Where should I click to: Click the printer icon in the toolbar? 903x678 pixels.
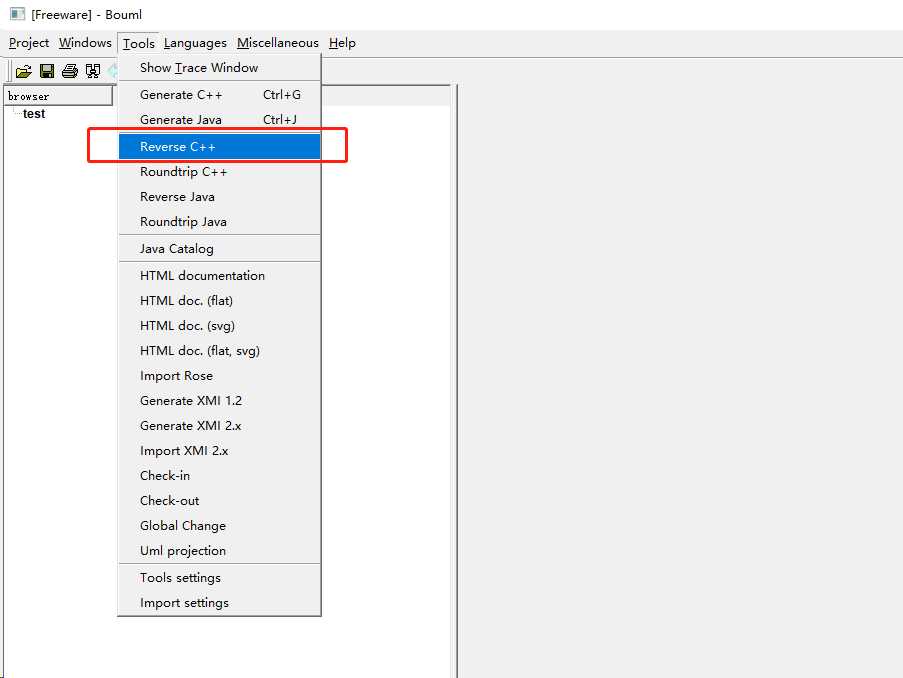tap(70, 71)
